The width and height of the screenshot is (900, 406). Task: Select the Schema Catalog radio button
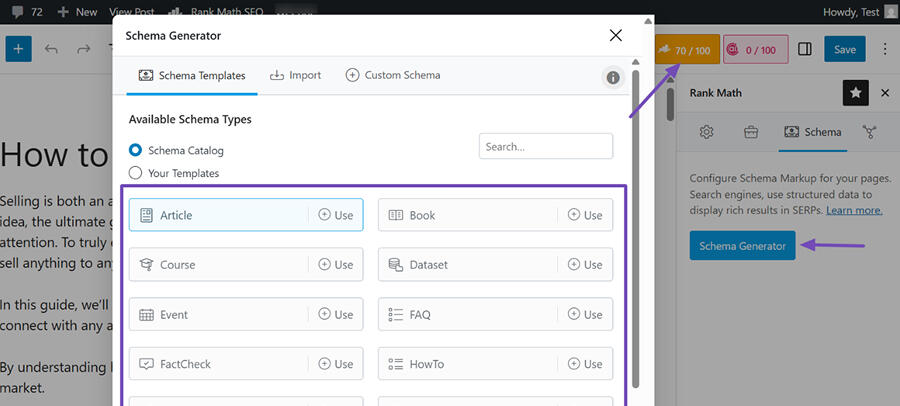point(136,150)
